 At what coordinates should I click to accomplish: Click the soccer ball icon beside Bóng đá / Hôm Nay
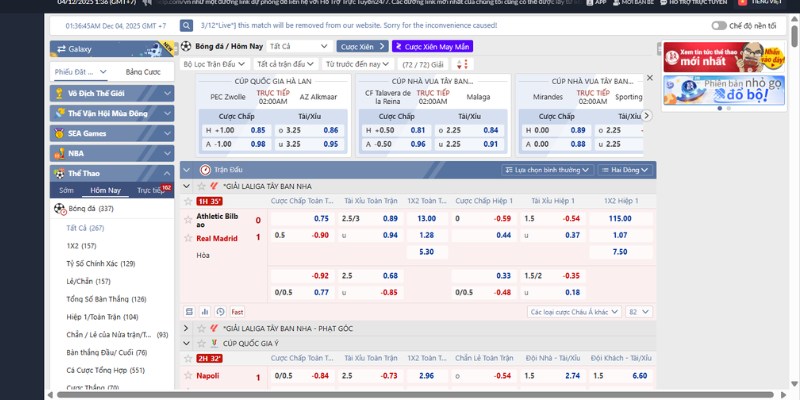(186, 46)
